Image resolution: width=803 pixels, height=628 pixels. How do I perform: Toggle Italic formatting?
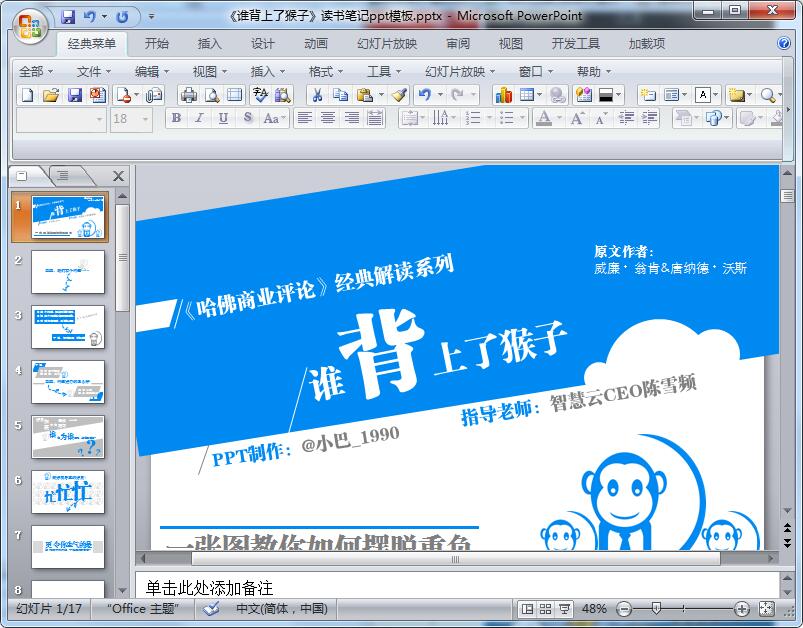(199, 118)
